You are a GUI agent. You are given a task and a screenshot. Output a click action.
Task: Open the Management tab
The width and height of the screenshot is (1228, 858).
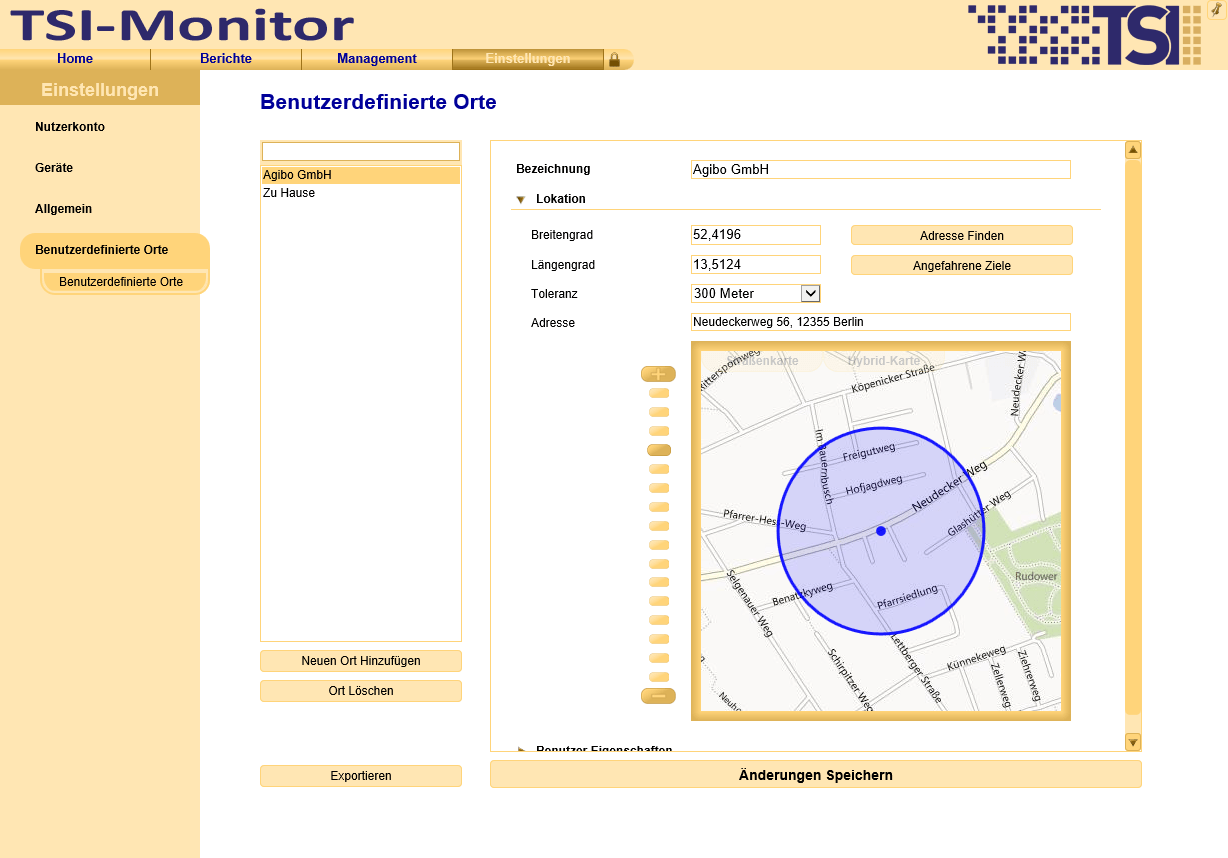pos(376,59)
